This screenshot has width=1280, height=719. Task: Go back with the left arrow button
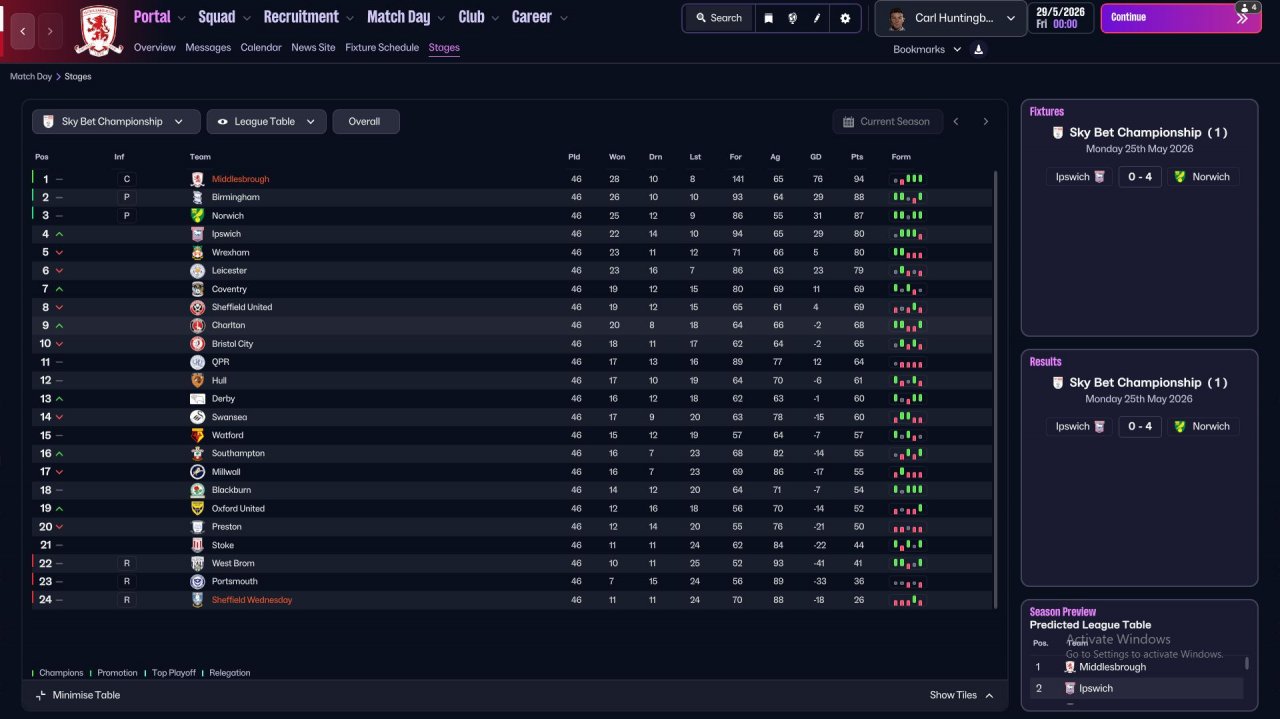pos(23,31)
